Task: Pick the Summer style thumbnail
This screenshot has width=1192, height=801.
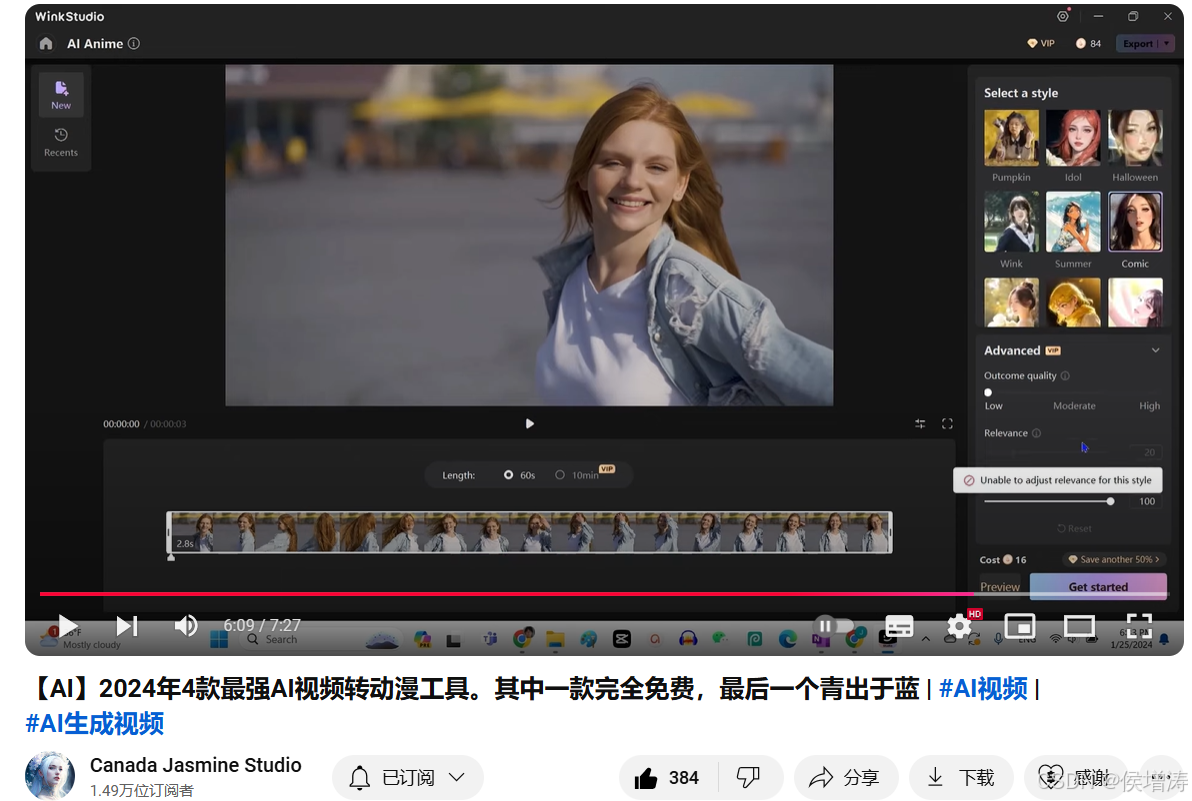Action: pos(1073,222)
